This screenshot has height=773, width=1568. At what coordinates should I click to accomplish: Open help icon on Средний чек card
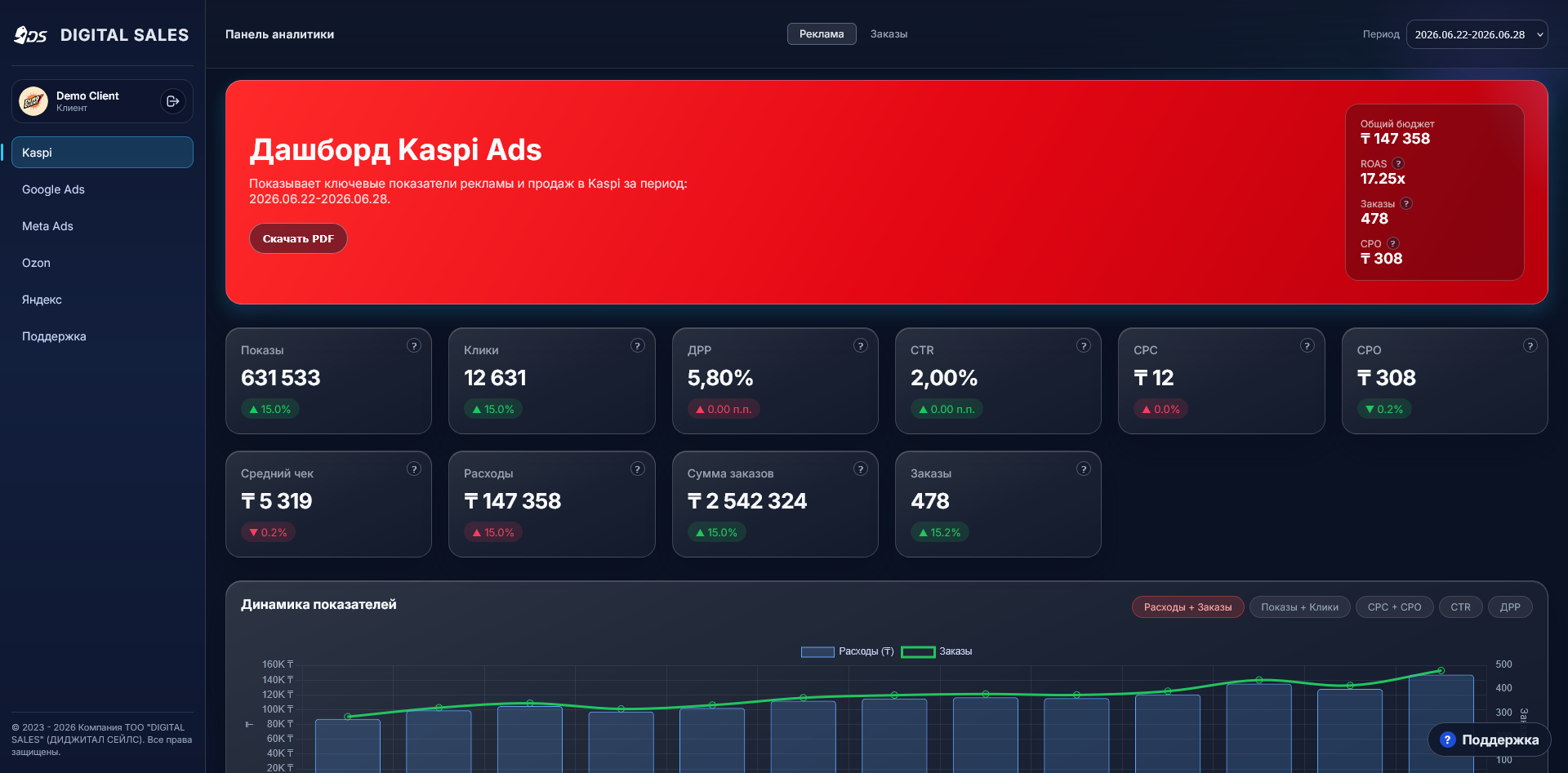414,469
